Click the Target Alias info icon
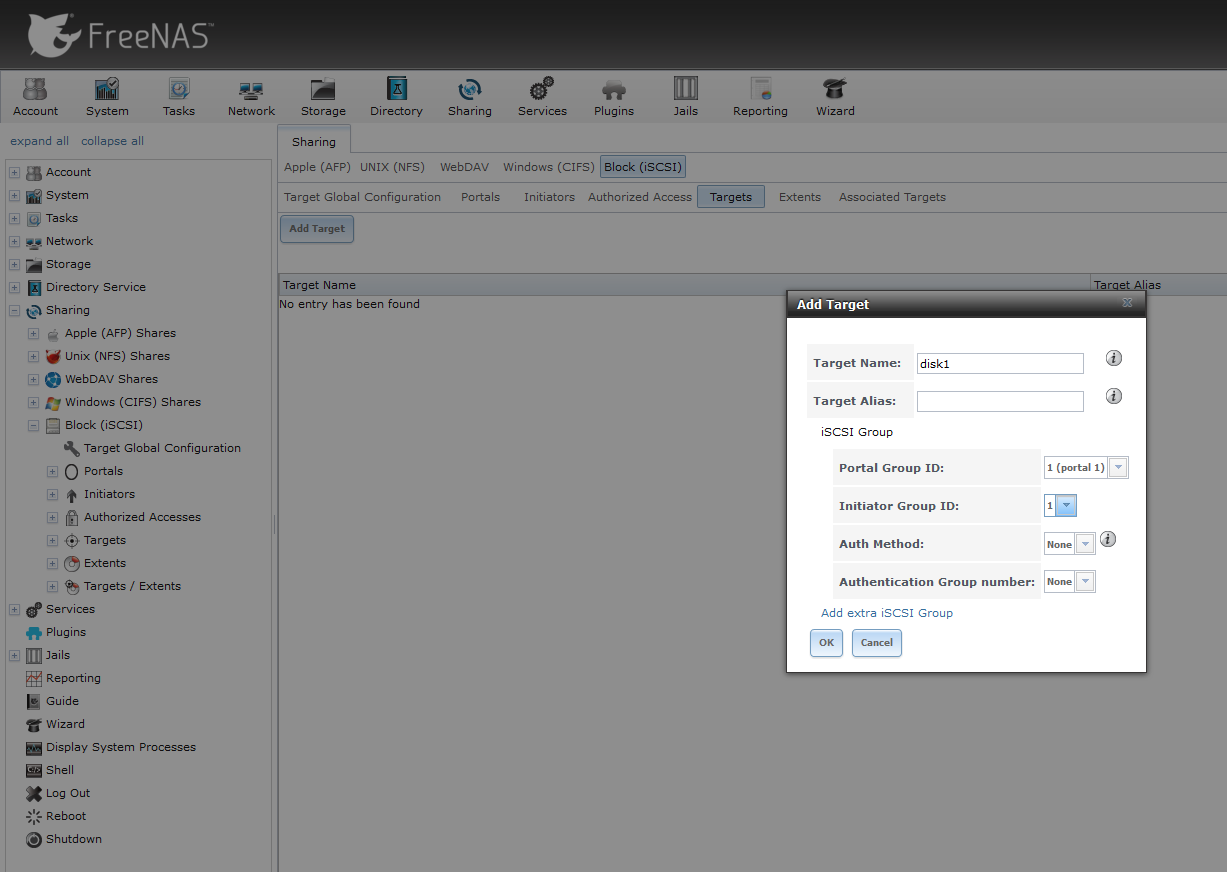 [x=1114, y=396]
